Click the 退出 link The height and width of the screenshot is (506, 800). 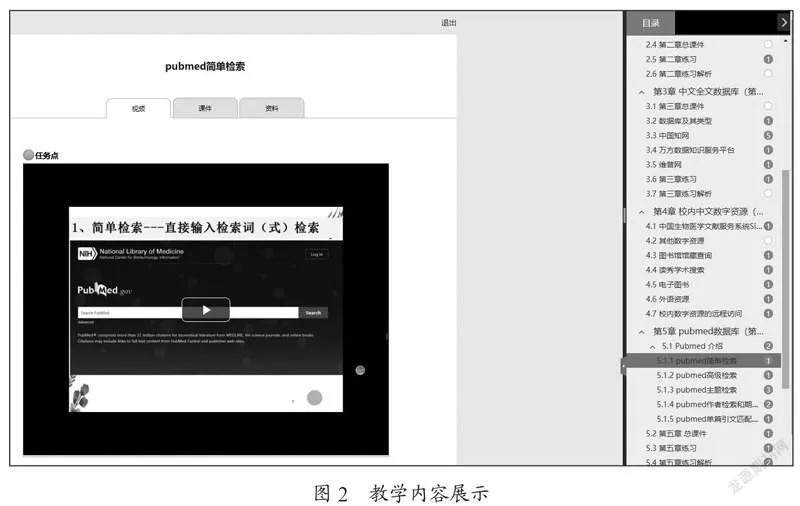coord(448,22)
